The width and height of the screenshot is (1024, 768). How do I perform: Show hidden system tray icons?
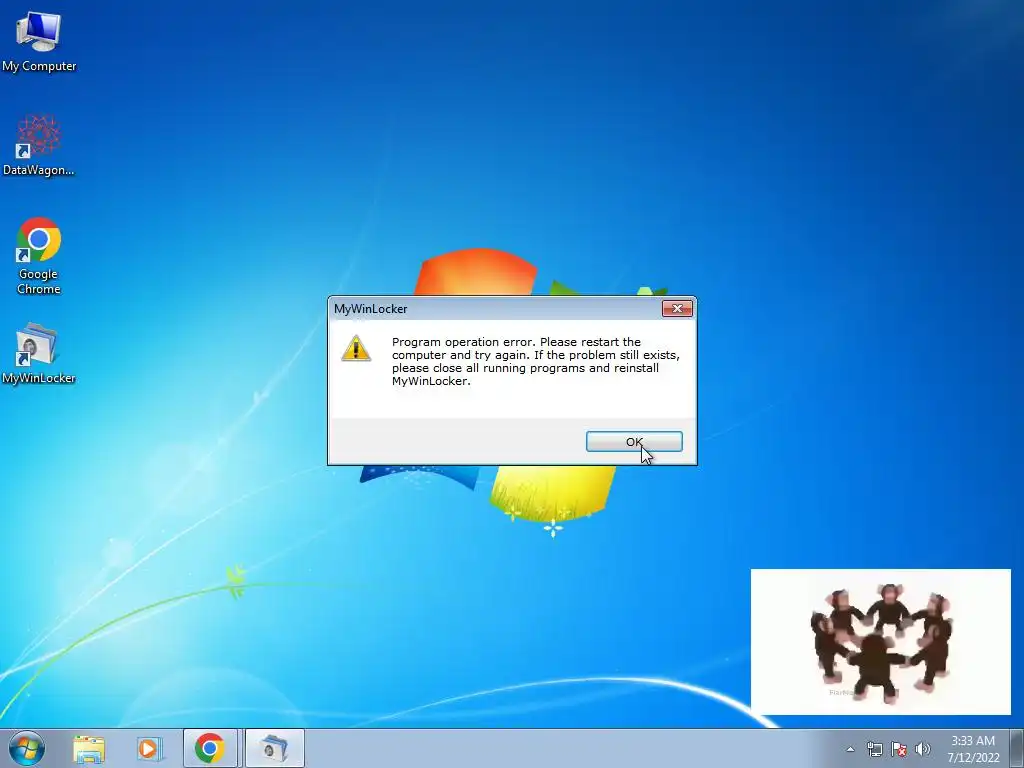point(850,749)
